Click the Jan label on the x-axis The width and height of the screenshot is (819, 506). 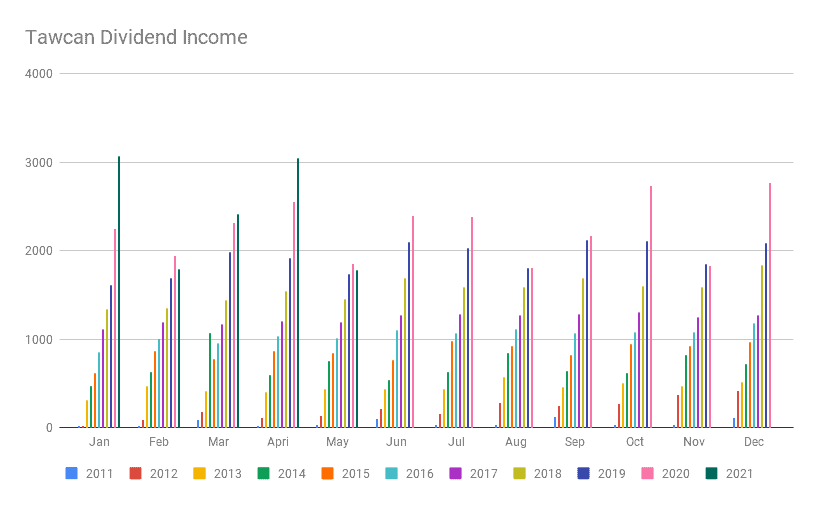coord(100,441)
